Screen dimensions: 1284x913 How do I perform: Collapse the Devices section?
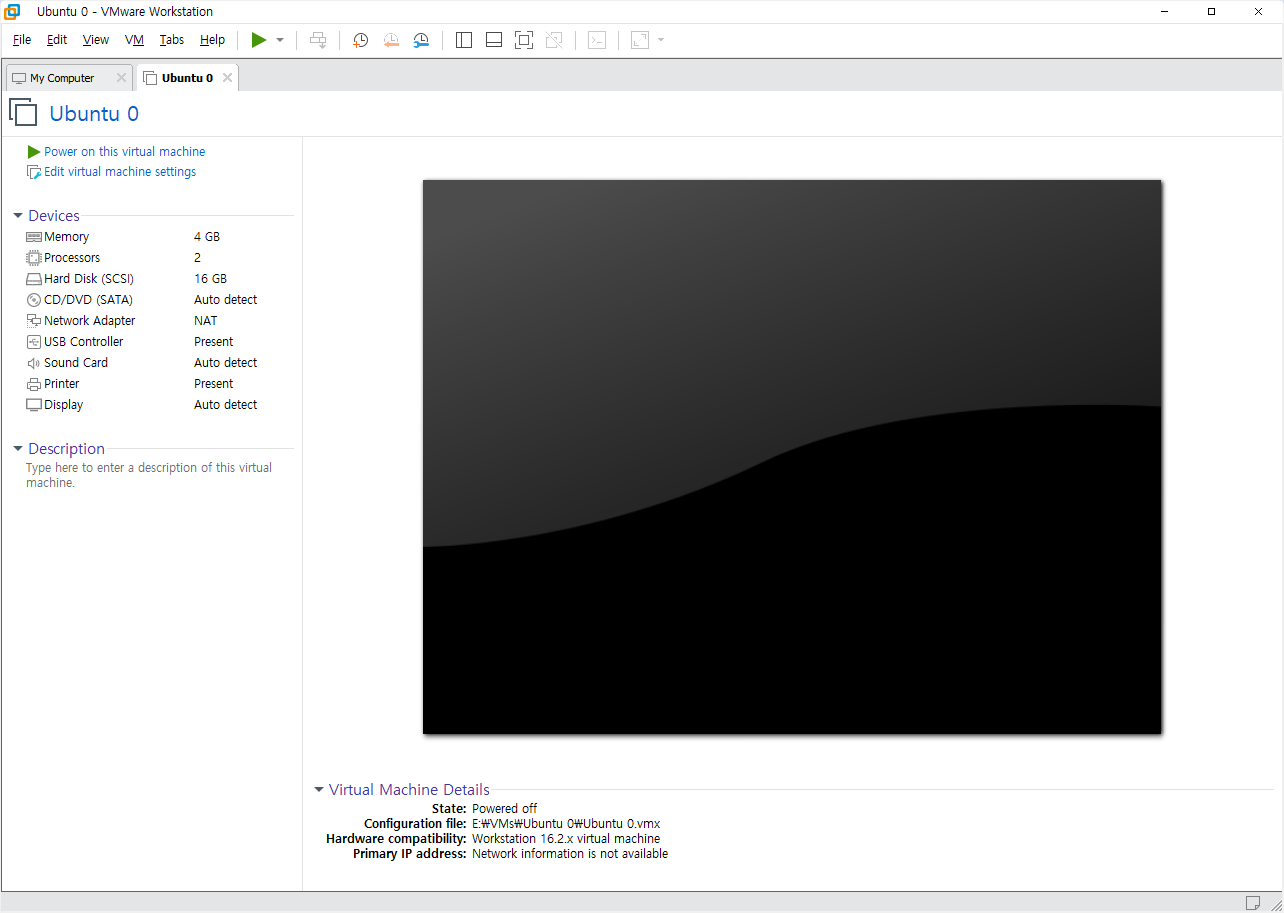(18, 216)
